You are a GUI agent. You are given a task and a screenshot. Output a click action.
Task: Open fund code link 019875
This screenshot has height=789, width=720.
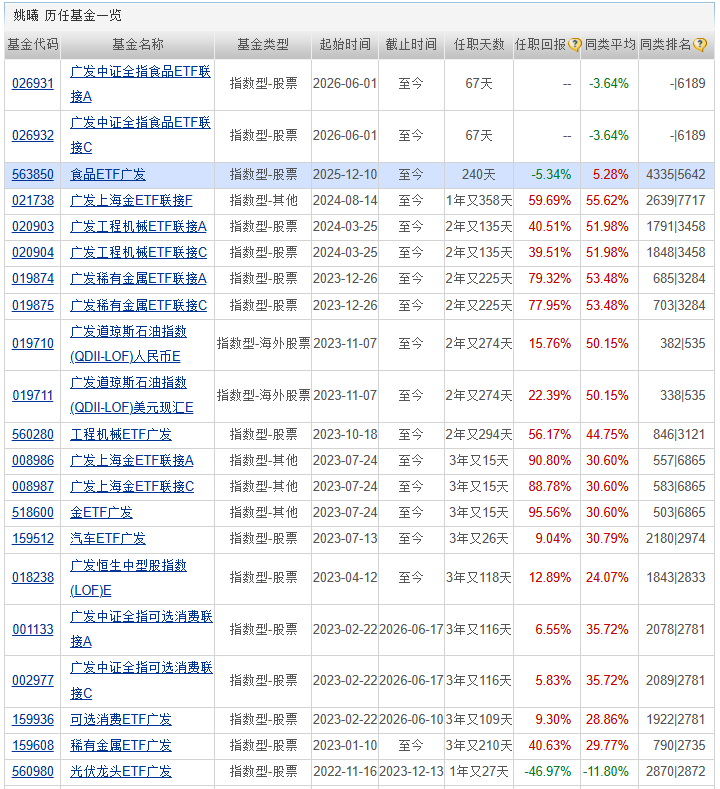click(33, 305)
